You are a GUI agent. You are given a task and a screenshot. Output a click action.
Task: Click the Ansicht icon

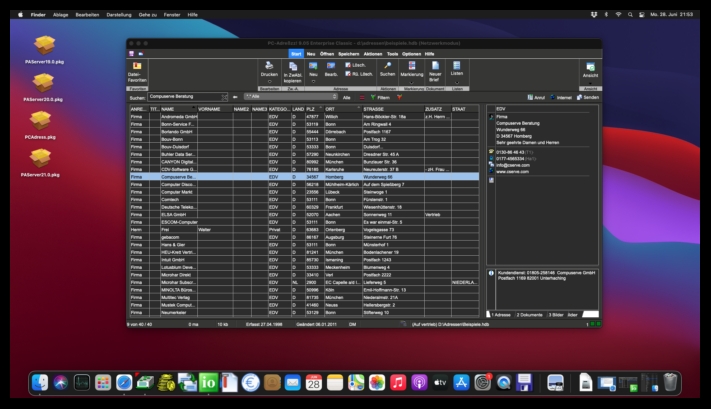click(x=590, y=67)
